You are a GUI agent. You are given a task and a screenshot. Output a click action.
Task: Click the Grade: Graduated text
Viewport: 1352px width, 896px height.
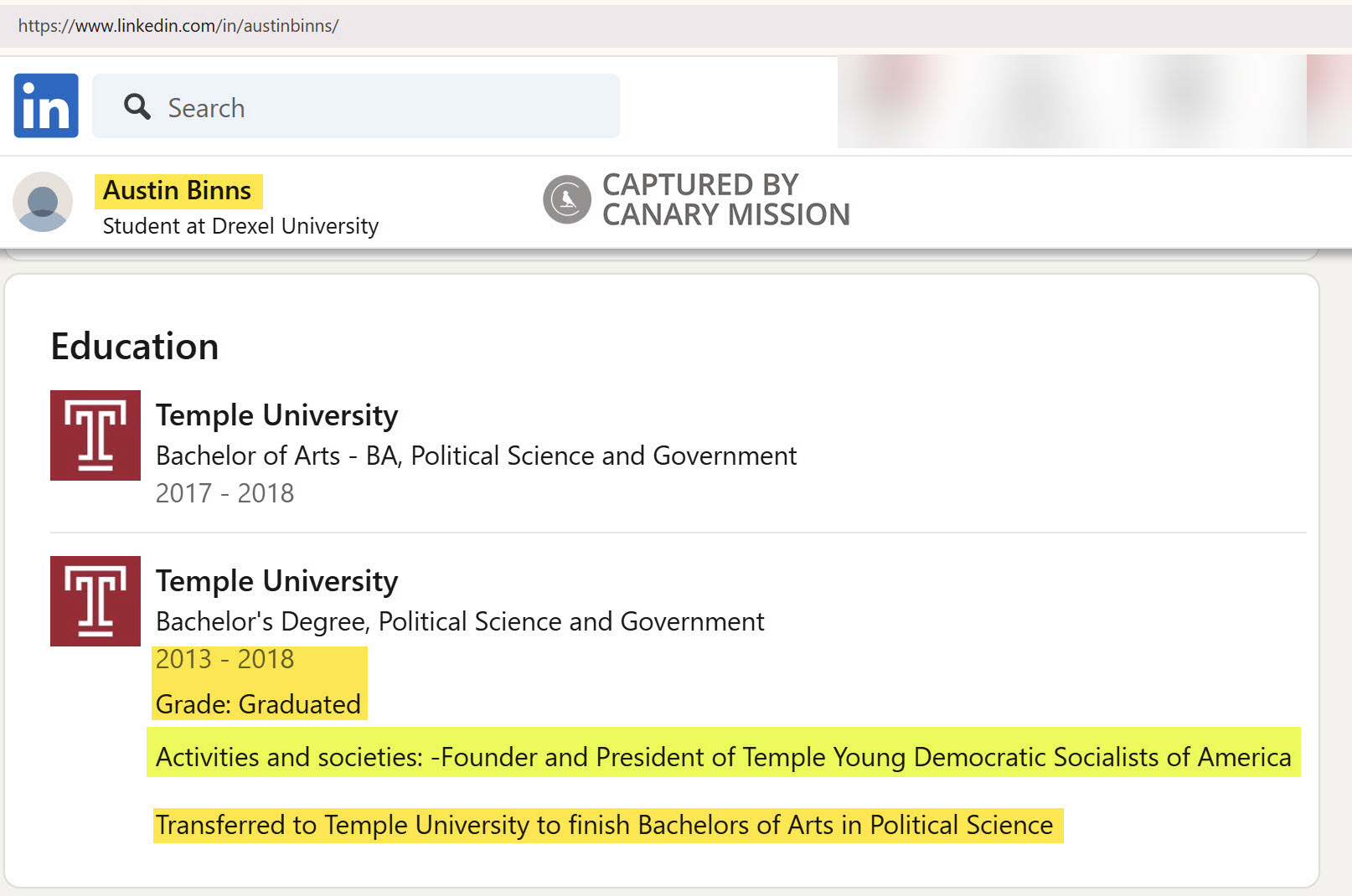pyautogui.click(x=258, y=704)
